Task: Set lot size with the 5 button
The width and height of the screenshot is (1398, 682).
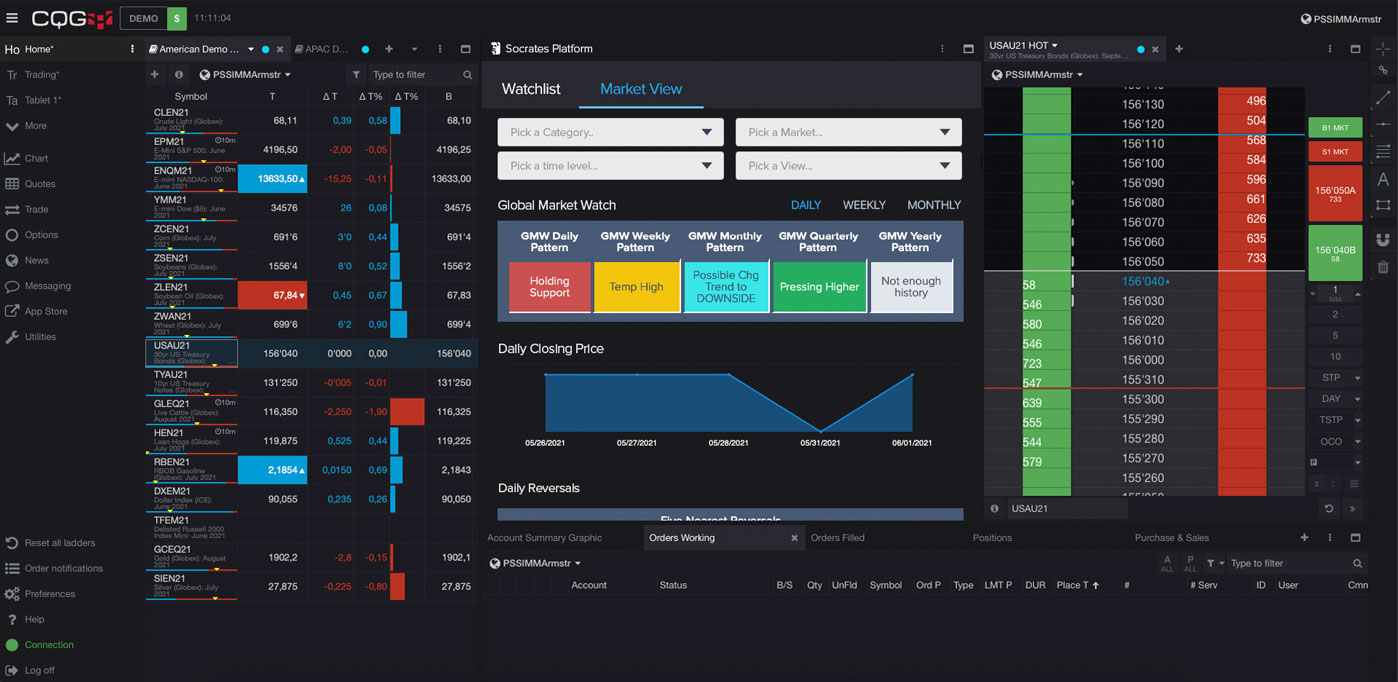Action: [1335, 336]
